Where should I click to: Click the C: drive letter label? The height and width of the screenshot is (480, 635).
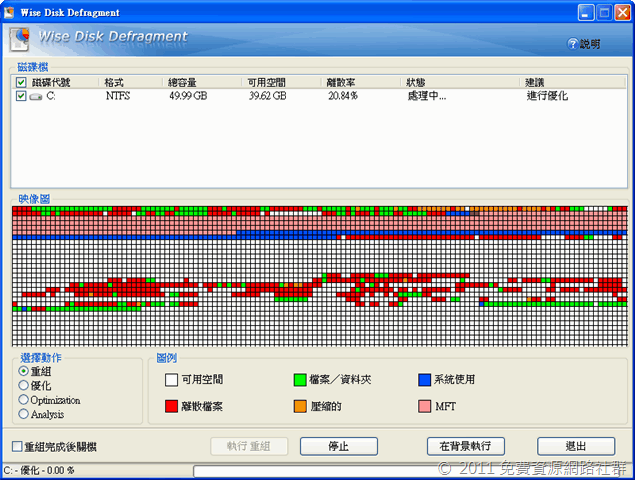[51, 96]
